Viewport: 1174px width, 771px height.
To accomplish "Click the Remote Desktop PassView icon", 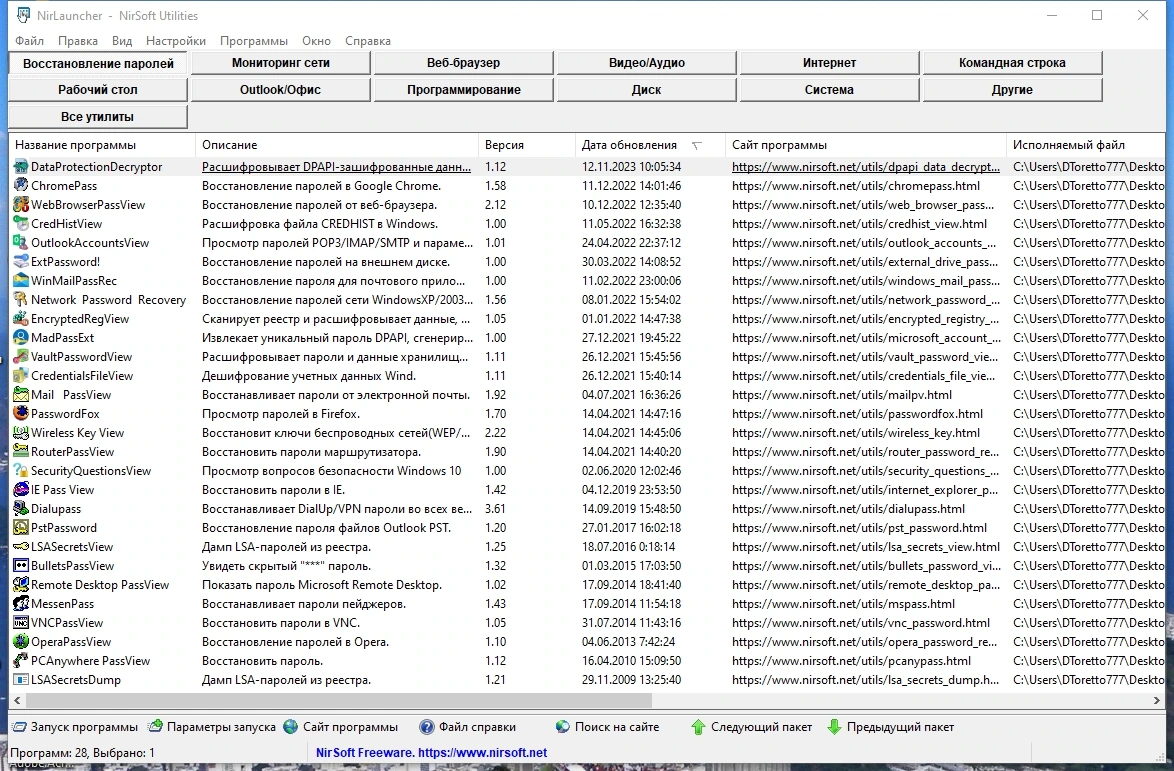I will click(21, 585).
